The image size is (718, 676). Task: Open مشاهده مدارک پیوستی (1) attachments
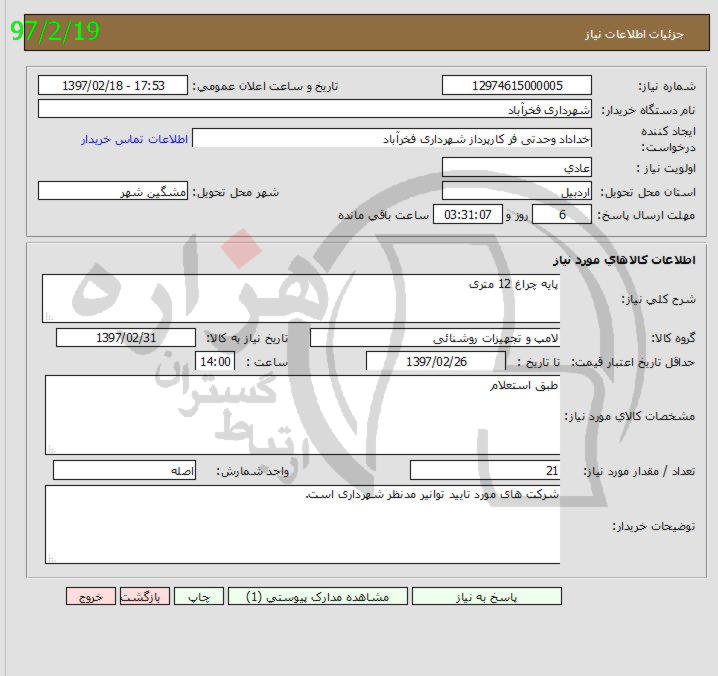pyautogui.click(x=318, y=596)
